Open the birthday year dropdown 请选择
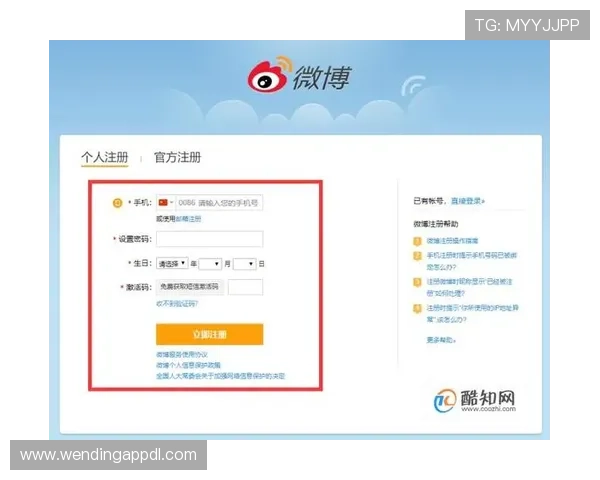 [172, 263]
